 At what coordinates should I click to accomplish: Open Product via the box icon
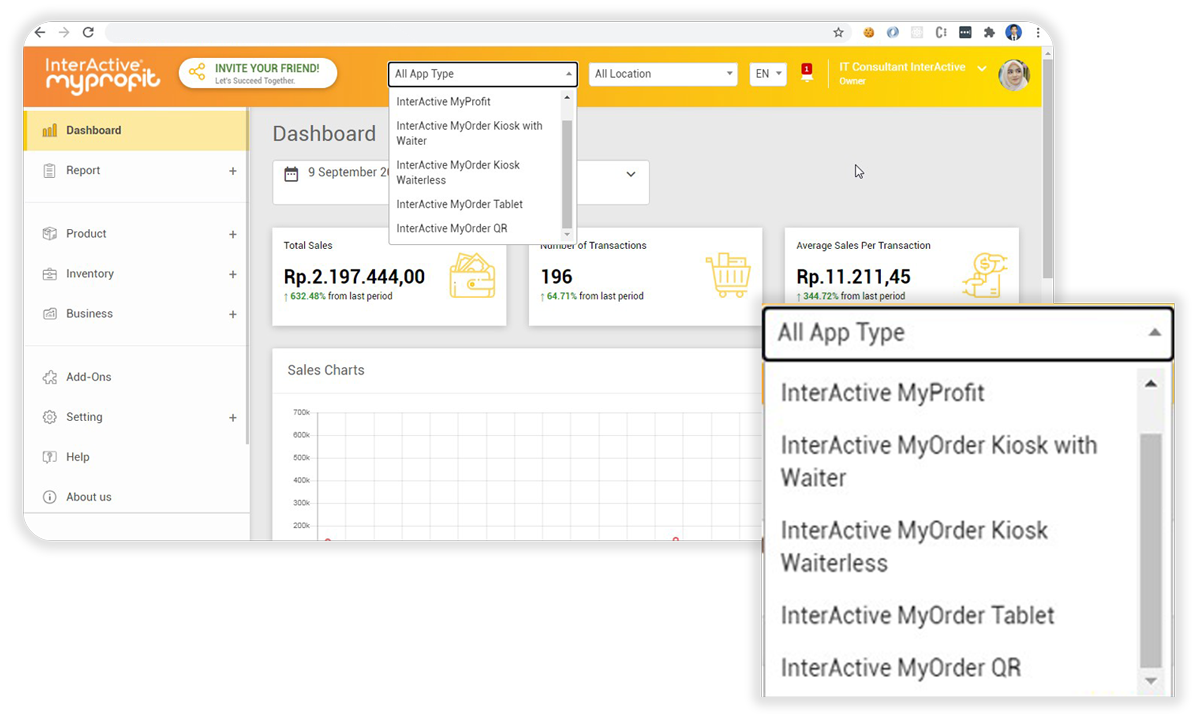tap(50, 233)
